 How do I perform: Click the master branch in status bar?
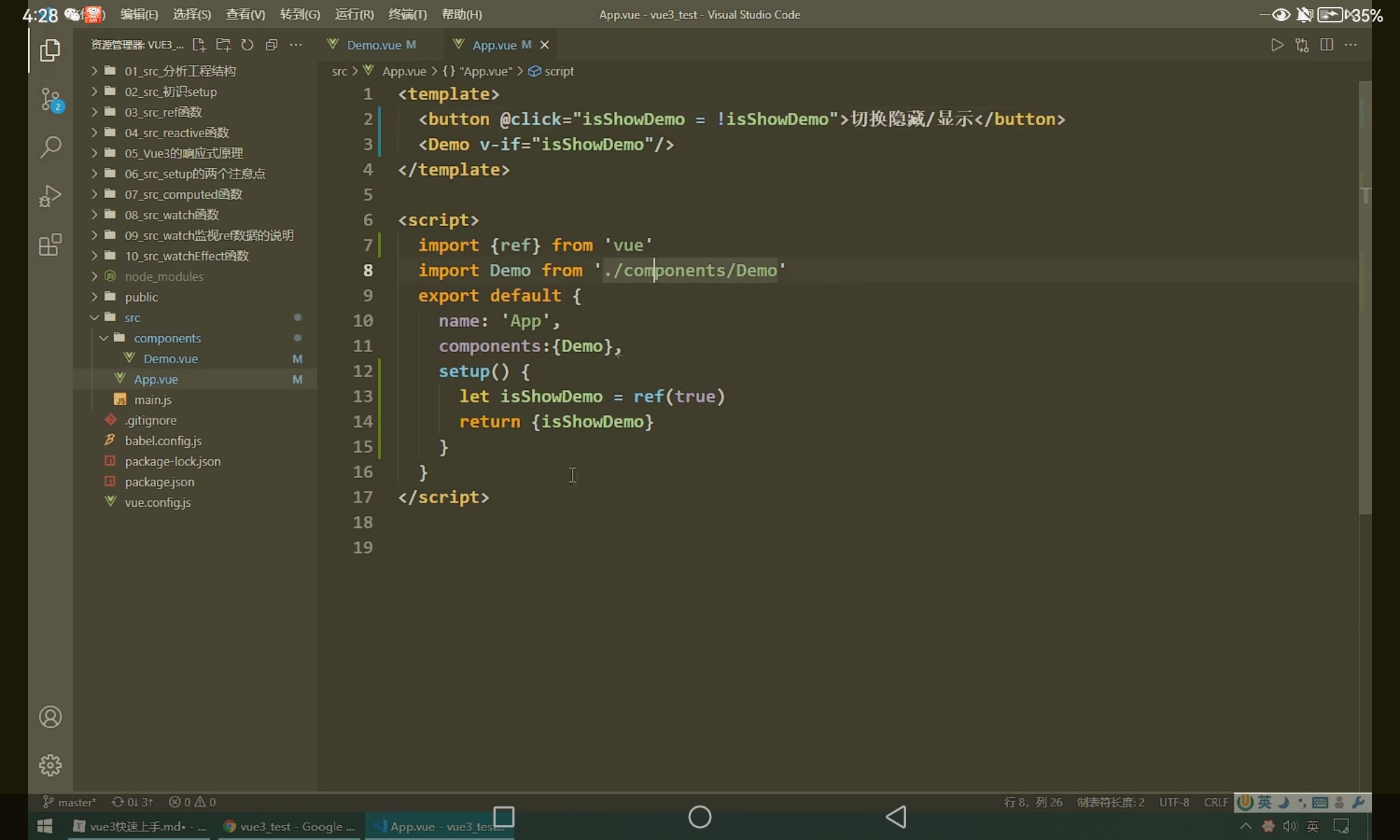[x=70, y=802]
